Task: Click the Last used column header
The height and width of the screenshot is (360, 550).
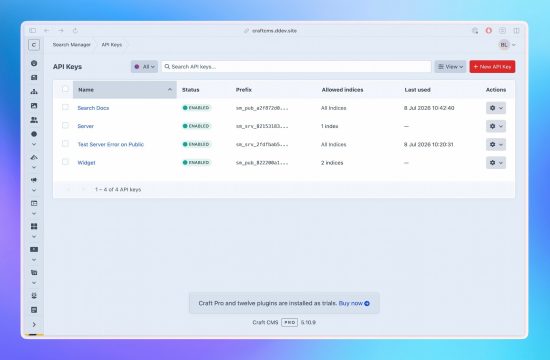Action: pos(417,90)
